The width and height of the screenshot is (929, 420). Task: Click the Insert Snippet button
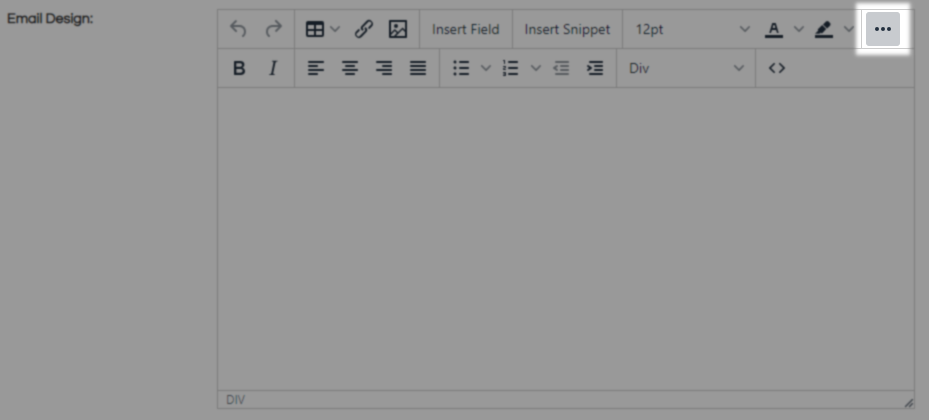point(567,29)
